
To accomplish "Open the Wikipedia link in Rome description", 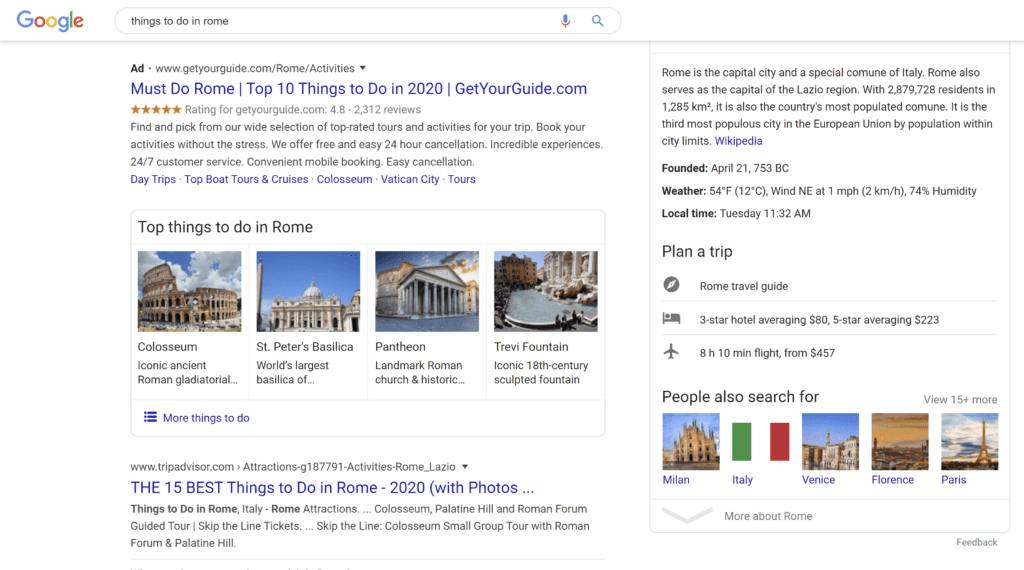I will pos(739,141).
